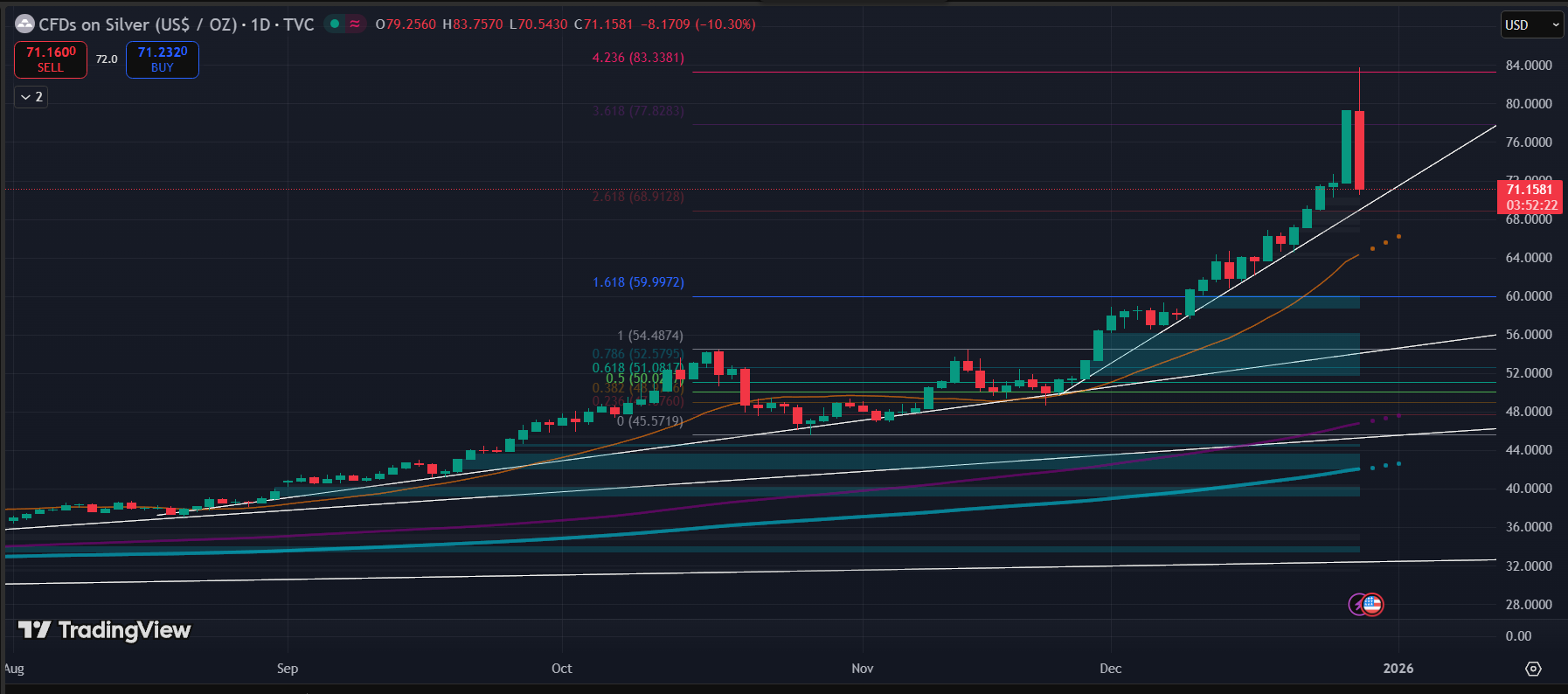The height and width of the screenshot is (694, 1568).
Task: Click the bar countdown timer 03:52:22
Action: coord(1531,205)
